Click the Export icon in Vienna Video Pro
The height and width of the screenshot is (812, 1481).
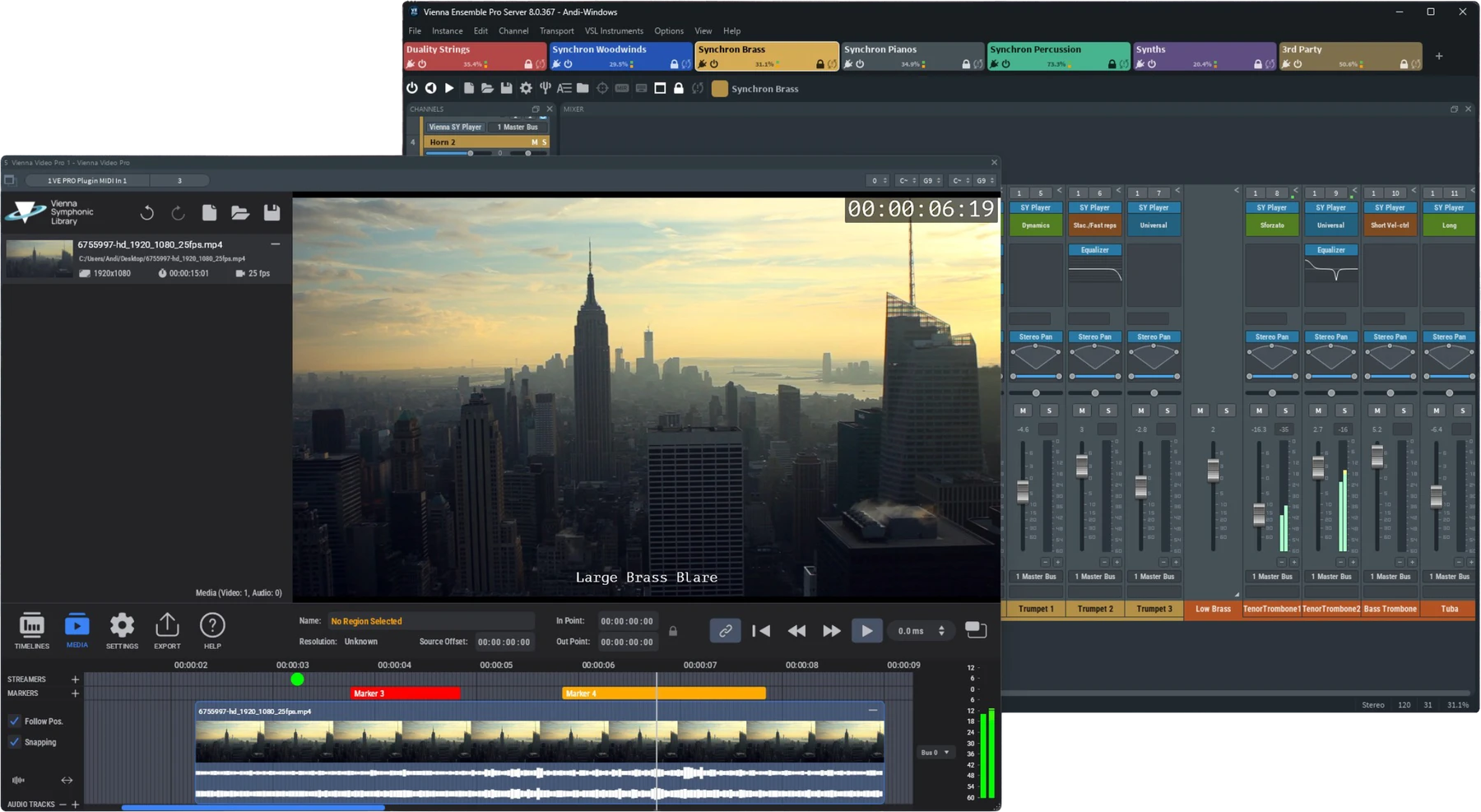(167, 631)
